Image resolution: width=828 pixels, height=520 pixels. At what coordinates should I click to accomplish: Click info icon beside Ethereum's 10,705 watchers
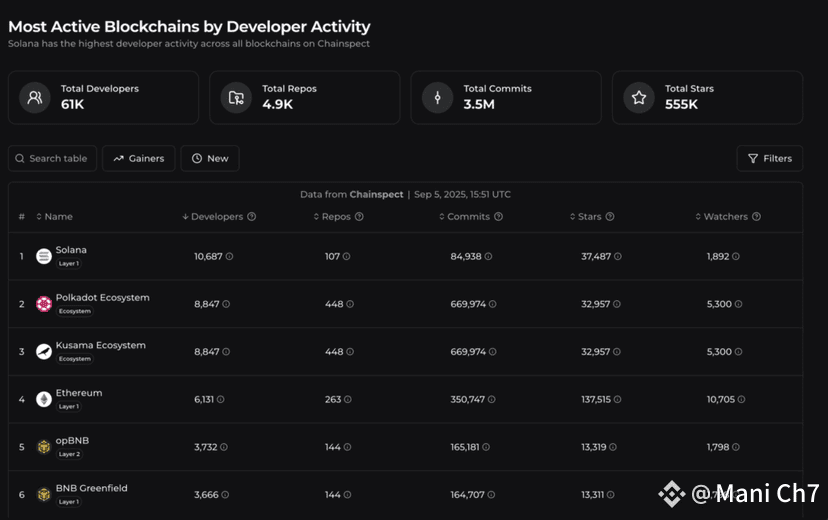tap(741, 400)
